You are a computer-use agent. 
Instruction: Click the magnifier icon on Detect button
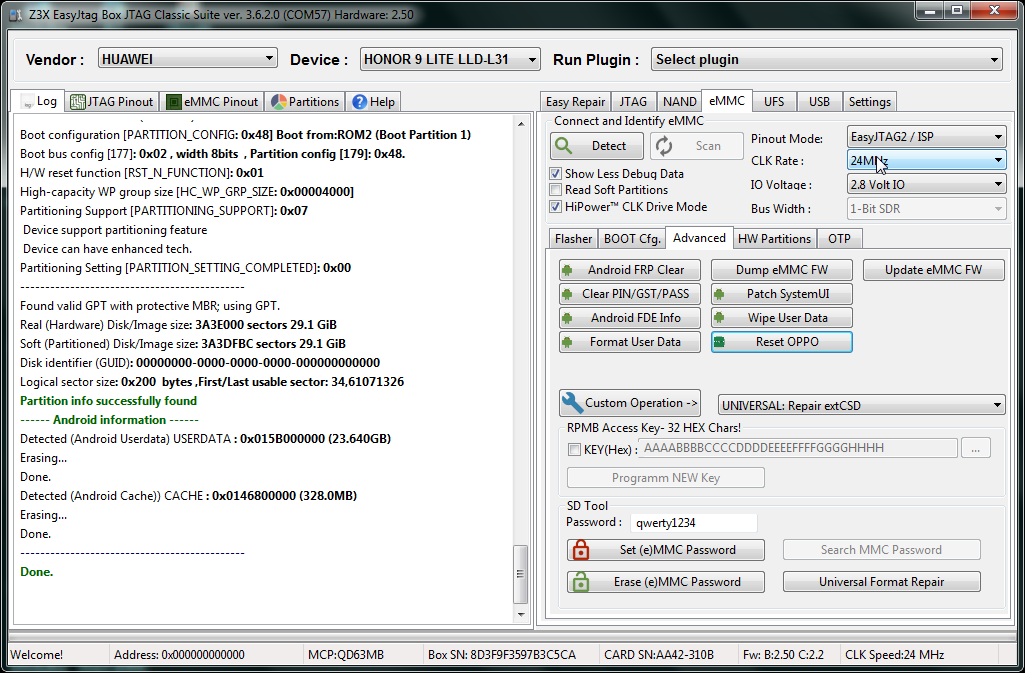564,146
